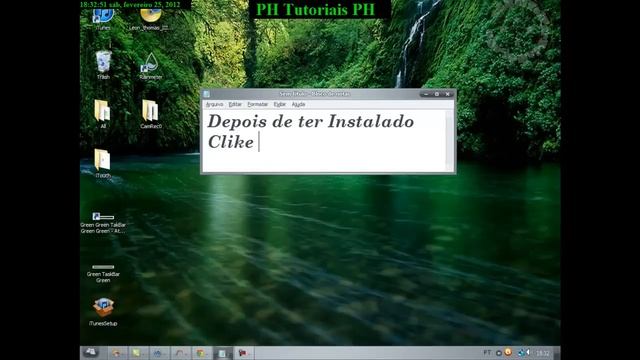The image size is (640, 360).
Task: Open the Trash recycle bin icon
Action: [103, 64]
